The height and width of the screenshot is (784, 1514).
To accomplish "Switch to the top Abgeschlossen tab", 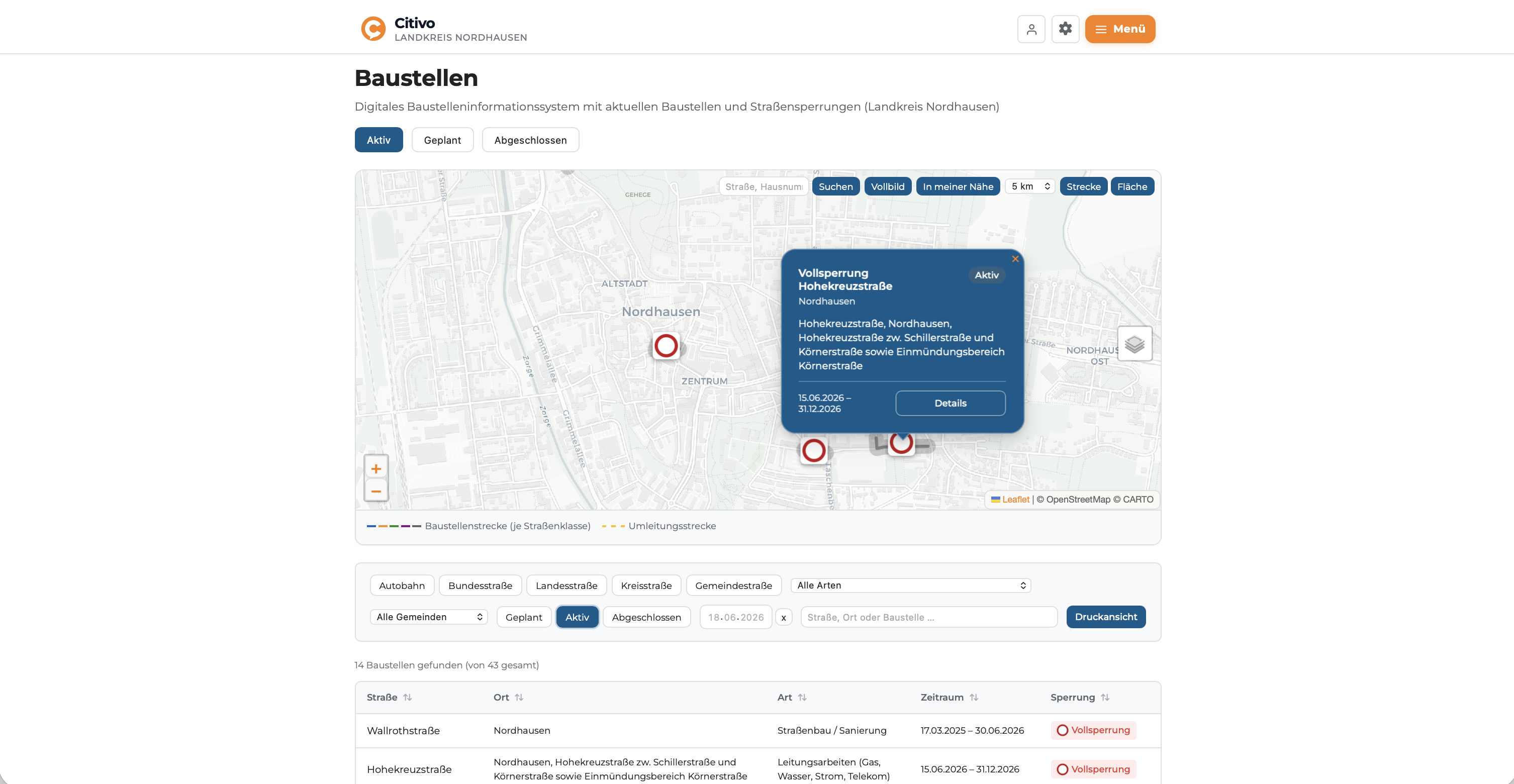I will click(530, 140).
